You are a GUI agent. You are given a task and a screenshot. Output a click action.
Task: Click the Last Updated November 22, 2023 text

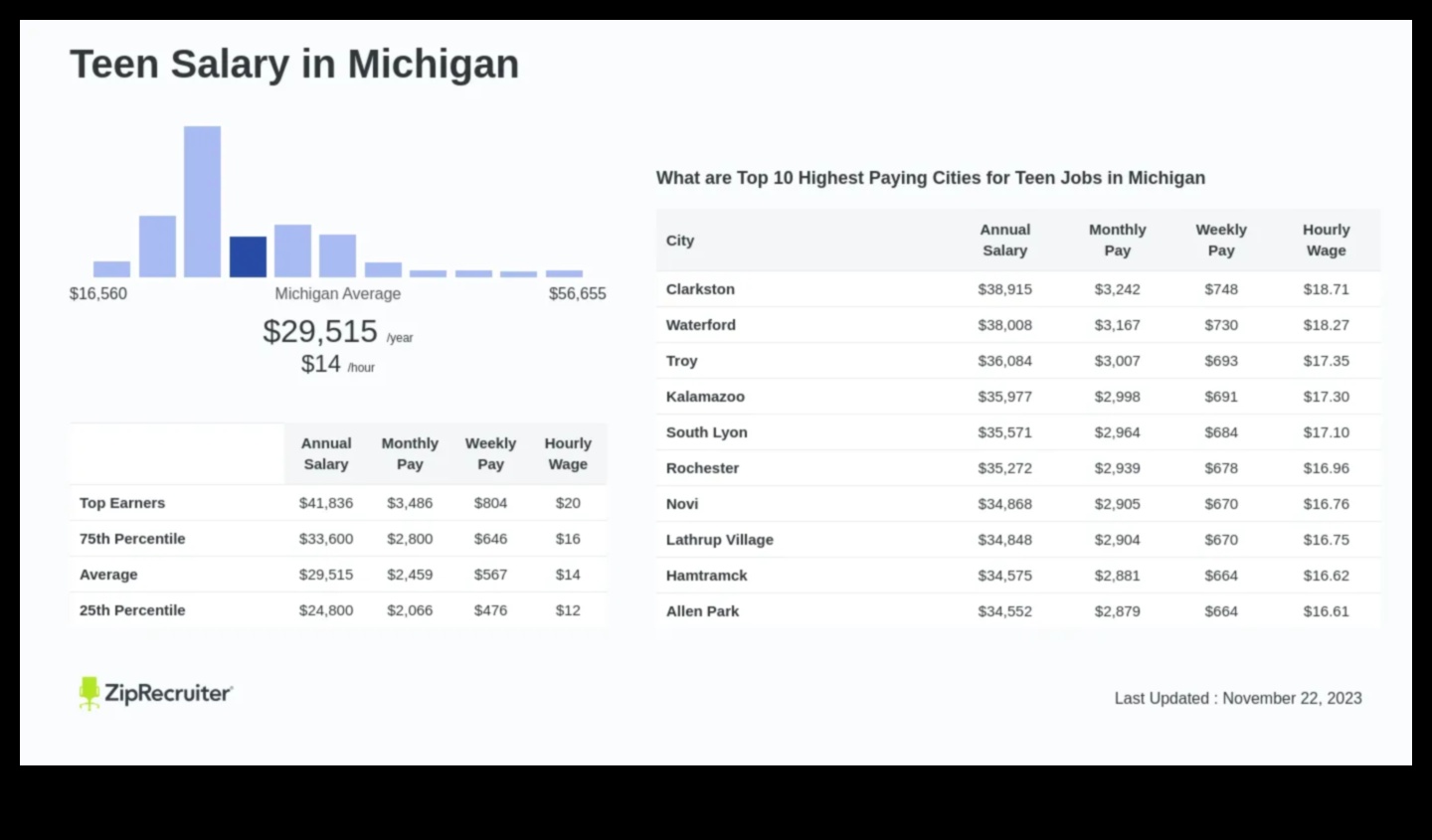click(x=1238, y=699)
